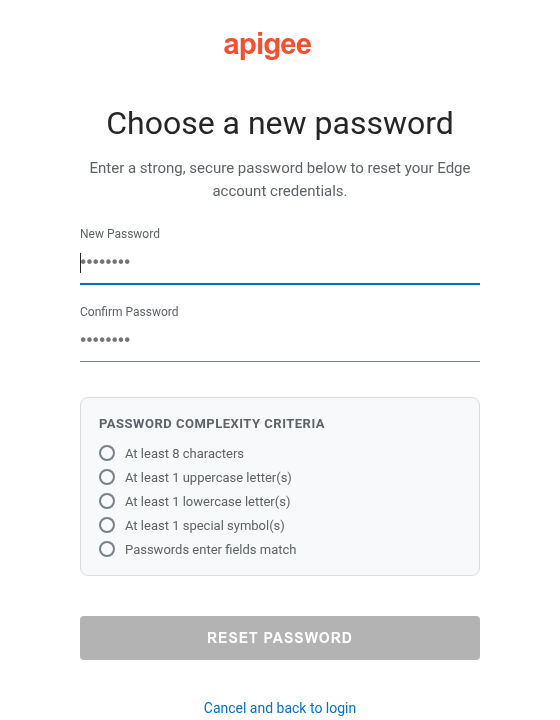Select the lowercase letter criterion circle
Image resolution: width=560 pixels, height=720 pixels.
point(107,501)
